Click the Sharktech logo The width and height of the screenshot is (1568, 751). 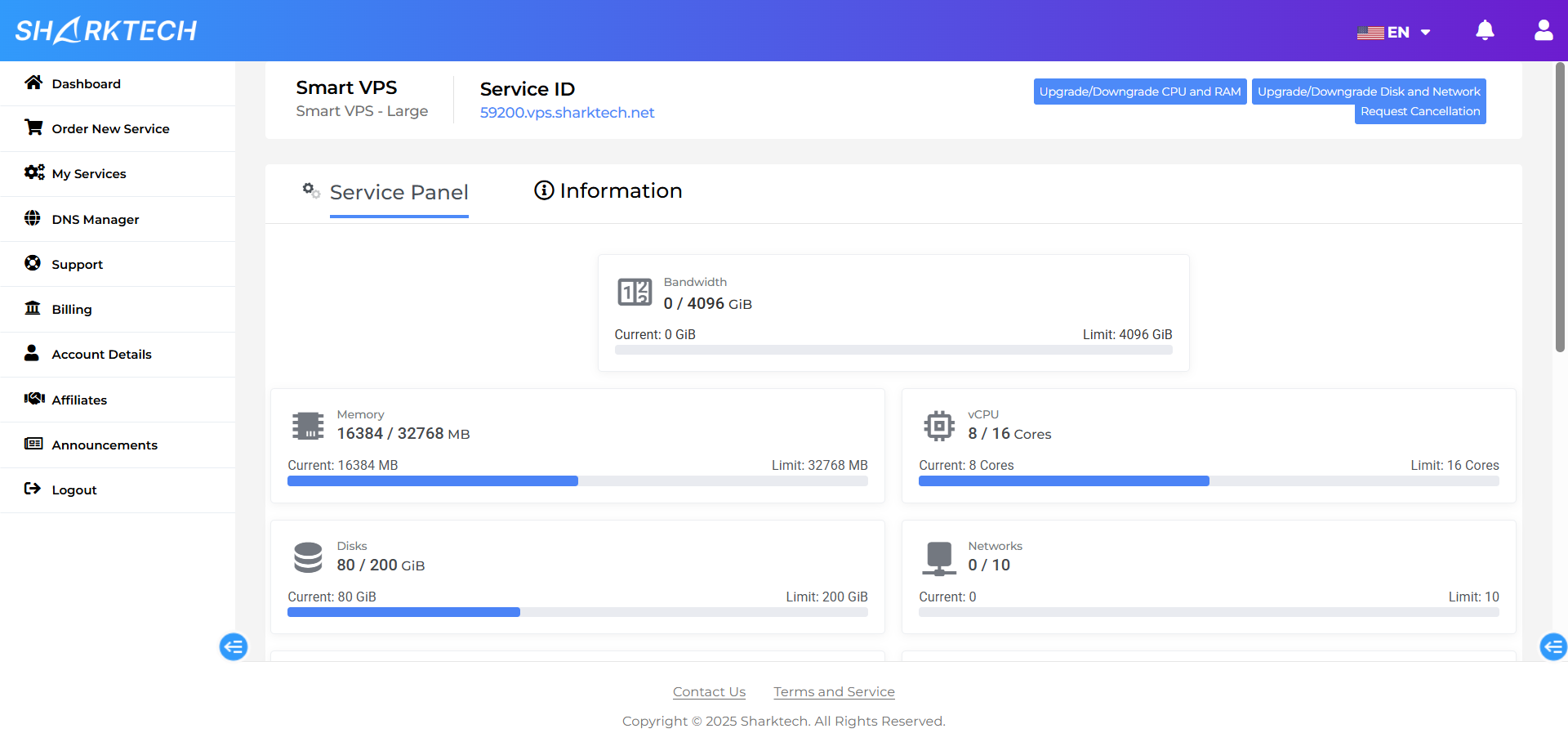106,30
